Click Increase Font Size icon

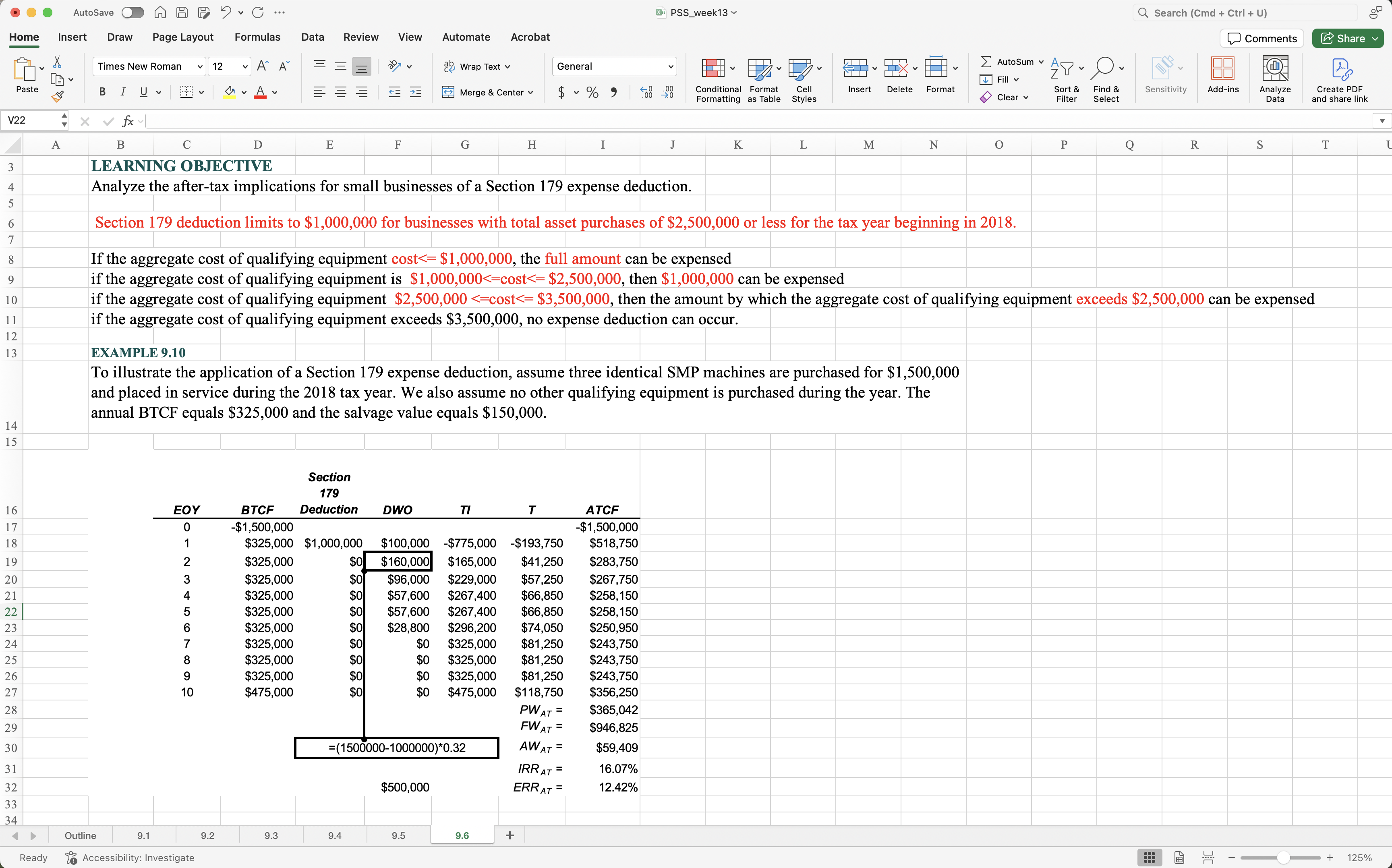(263, 66)
